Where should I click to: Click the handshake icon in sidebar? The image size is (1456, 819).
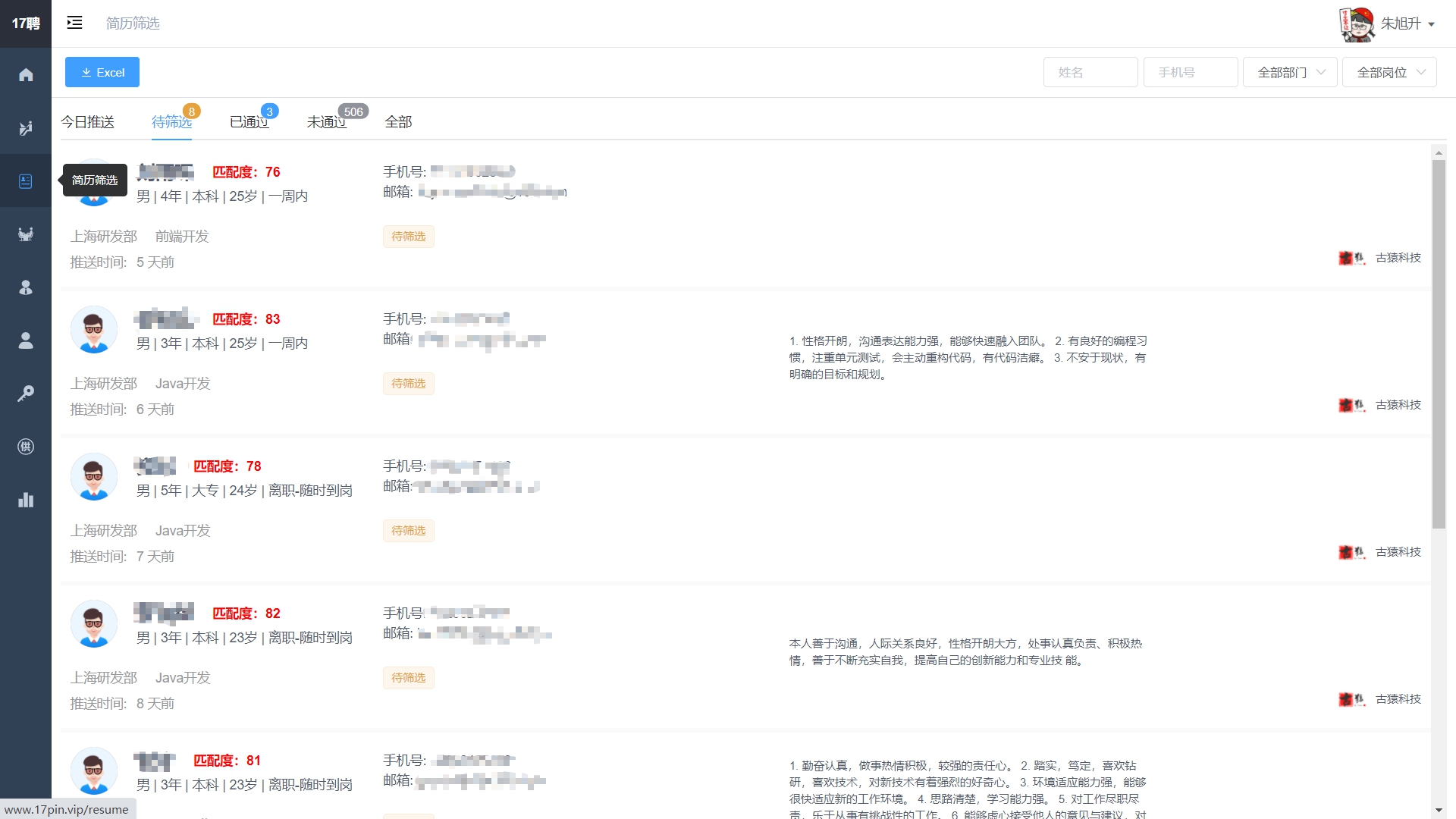click(26, 234)
